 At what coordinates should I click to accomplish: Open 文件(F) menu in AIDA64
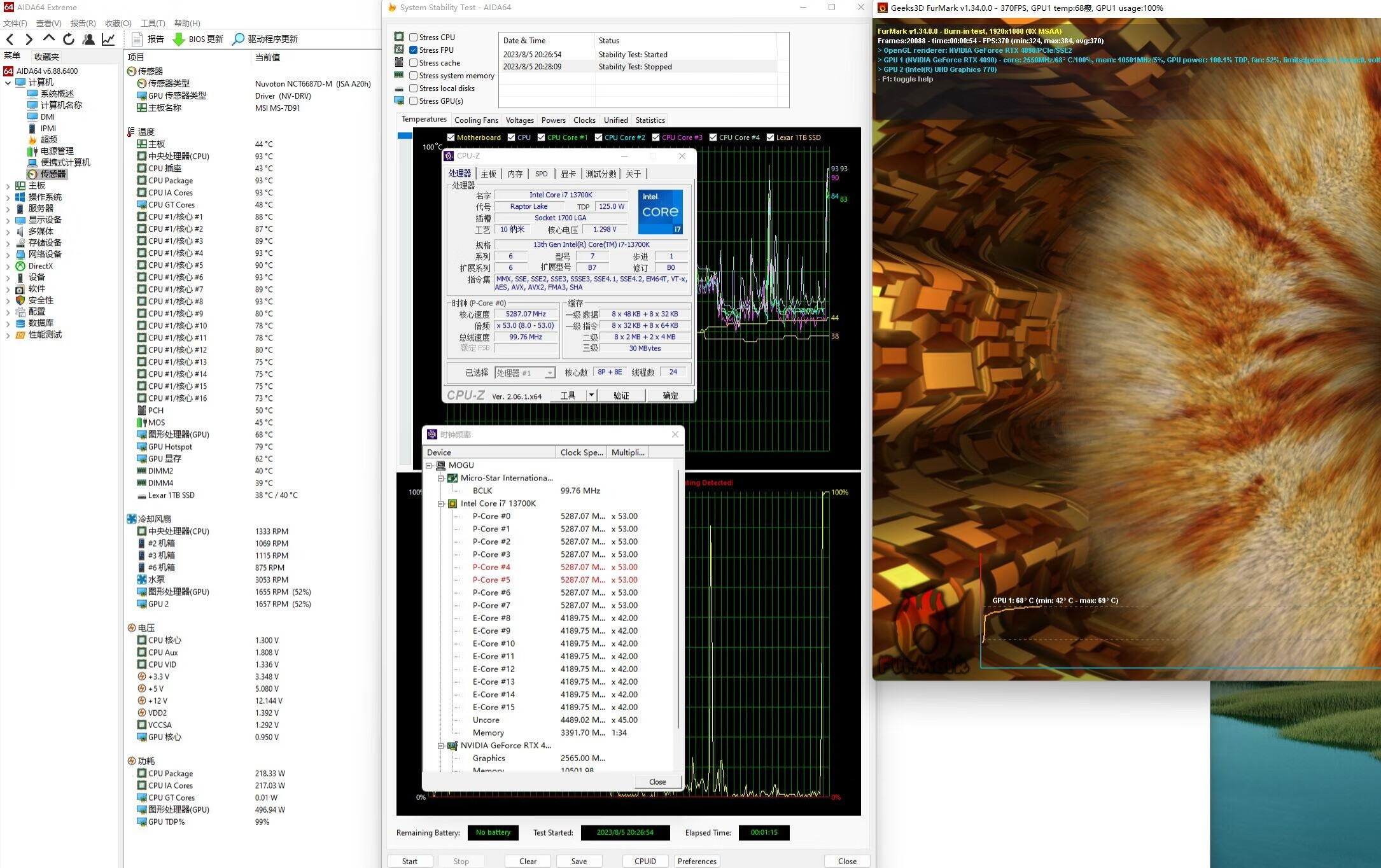[x=15, y=24]
